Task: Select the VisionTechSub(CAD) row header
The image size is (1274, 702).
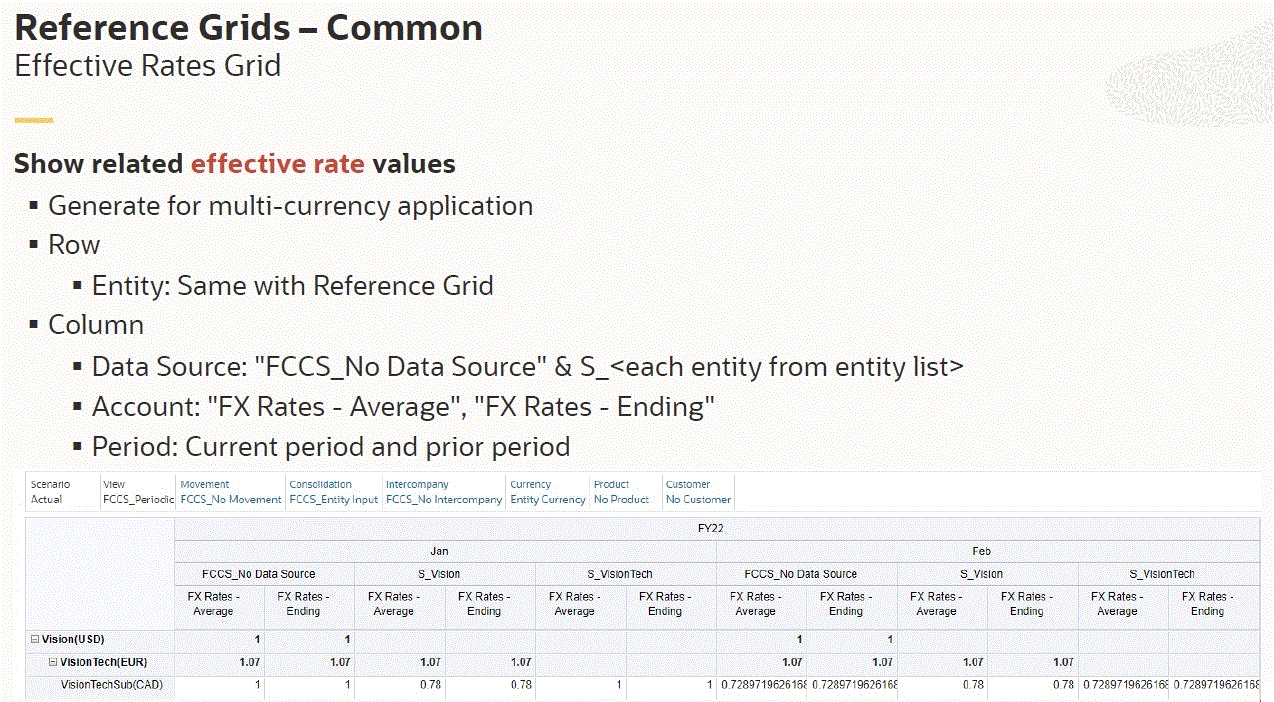Action: click(x=100, y=685)
